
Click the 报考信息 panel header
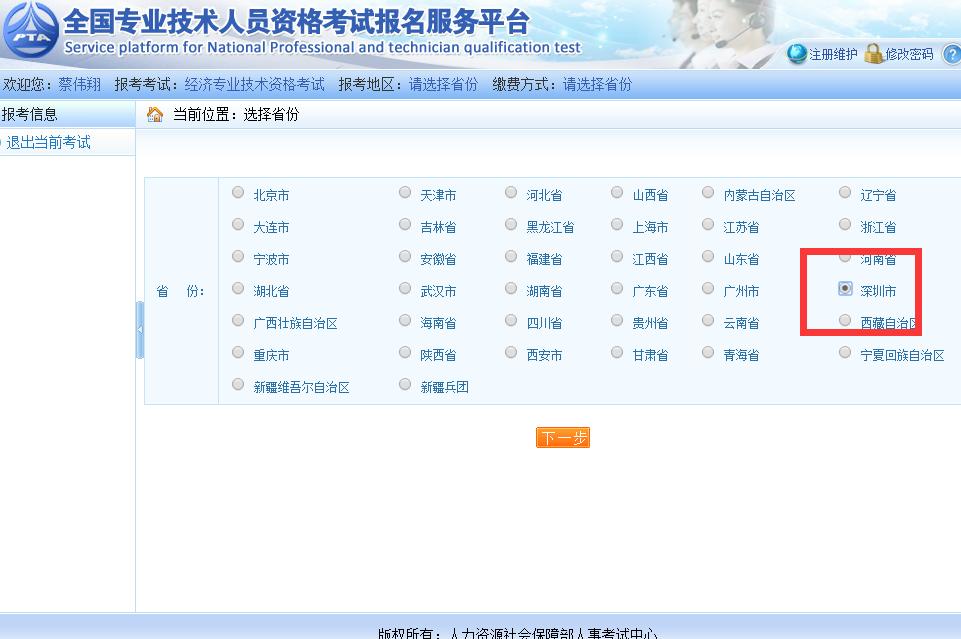coord(30,112)
